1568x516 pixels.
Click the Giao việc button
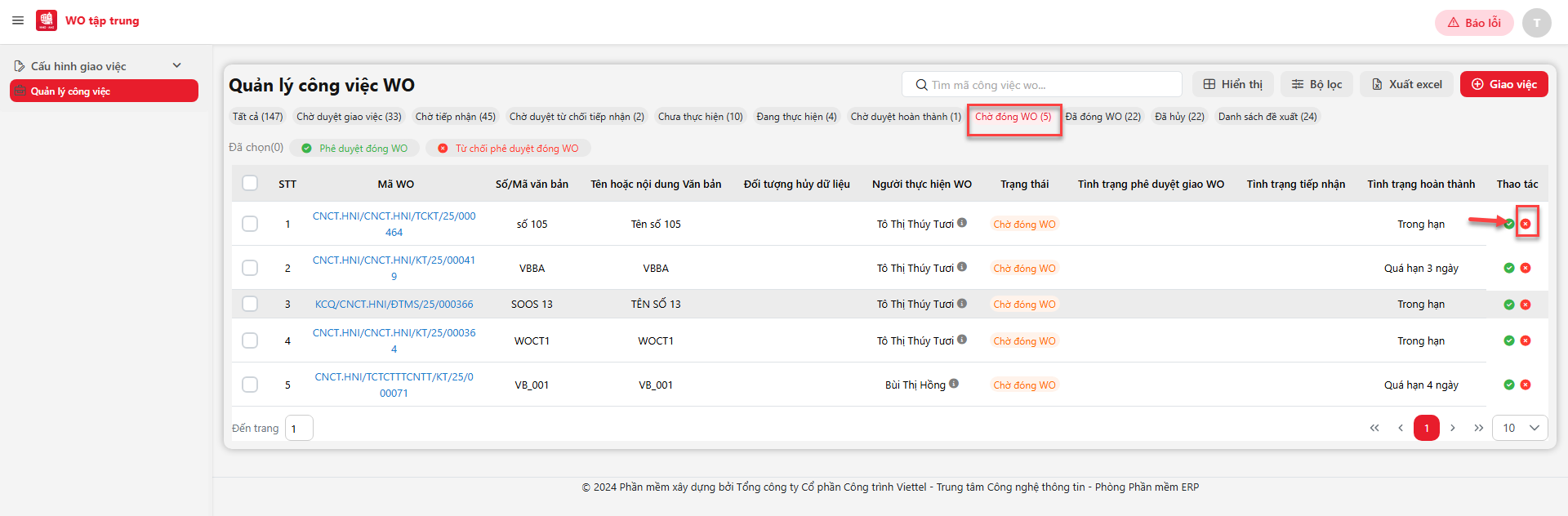click(1503, 84)
